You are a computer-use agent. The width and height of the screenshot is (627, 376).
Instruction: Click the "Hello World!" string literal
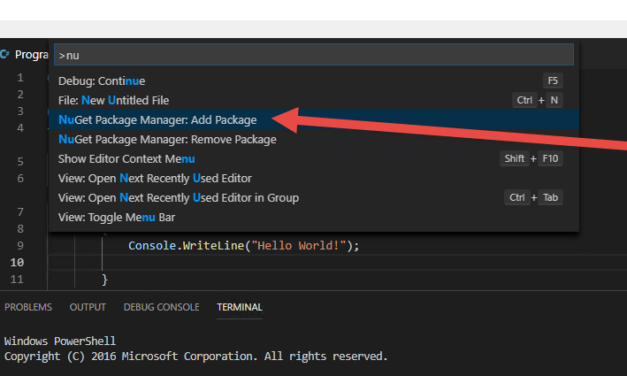[x=299, y=245]
